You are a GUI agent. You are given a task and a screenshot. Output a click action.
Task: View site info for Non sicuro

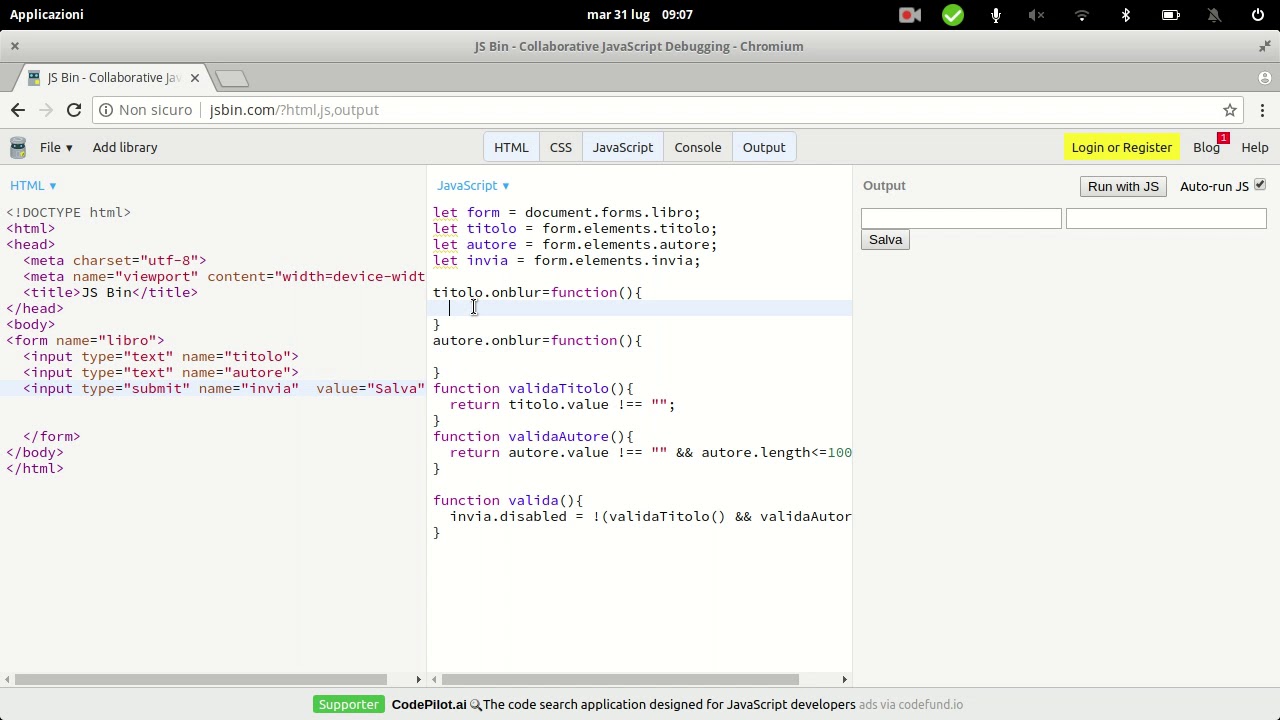coord(146,110)
